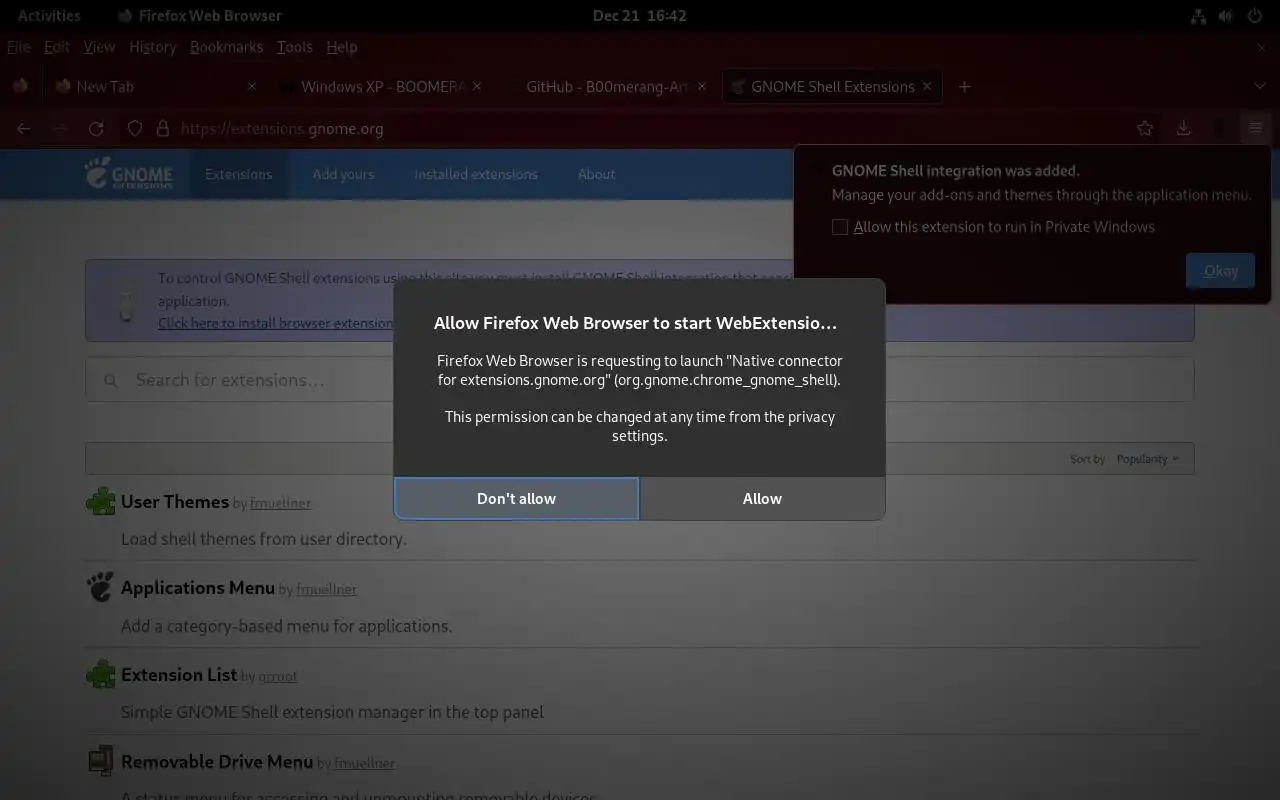Switch to the Windows XP - BOOMERA tab
Viewport: 1280px width, 800px height.
point(380,87)
